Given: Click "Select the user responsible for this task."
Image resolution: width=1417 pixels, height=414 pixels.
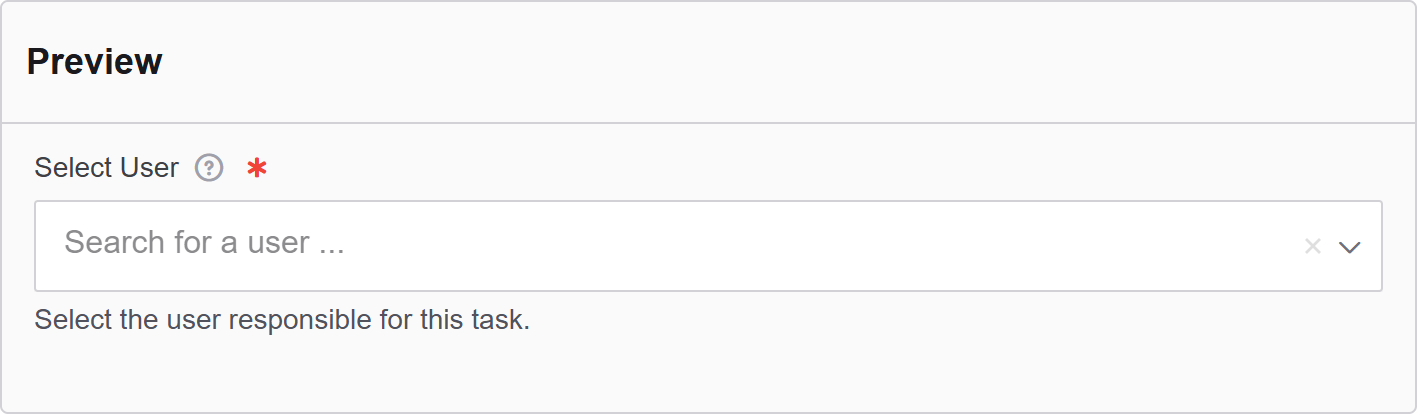Looking at the screenshot, I should pos(282,320).
